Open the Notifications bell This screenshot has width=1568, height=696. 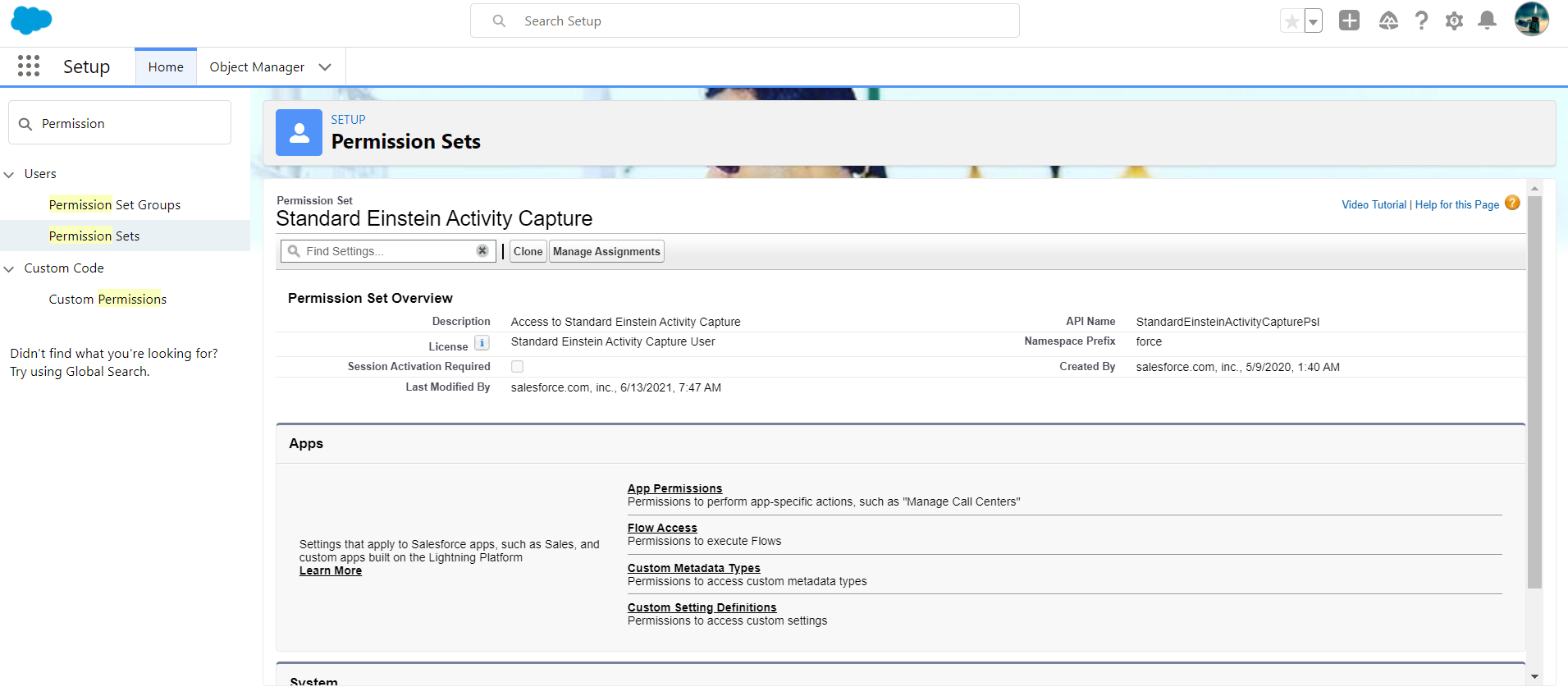pos(1487,21)
